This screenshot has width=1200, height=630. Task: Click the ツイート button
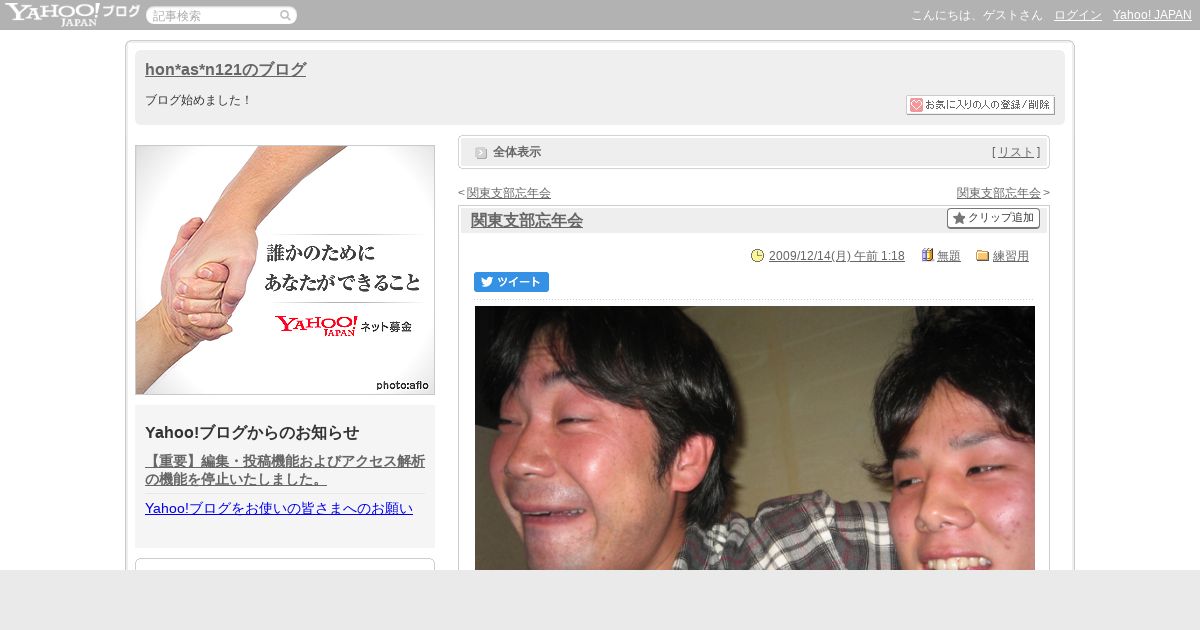click(511, 282)
